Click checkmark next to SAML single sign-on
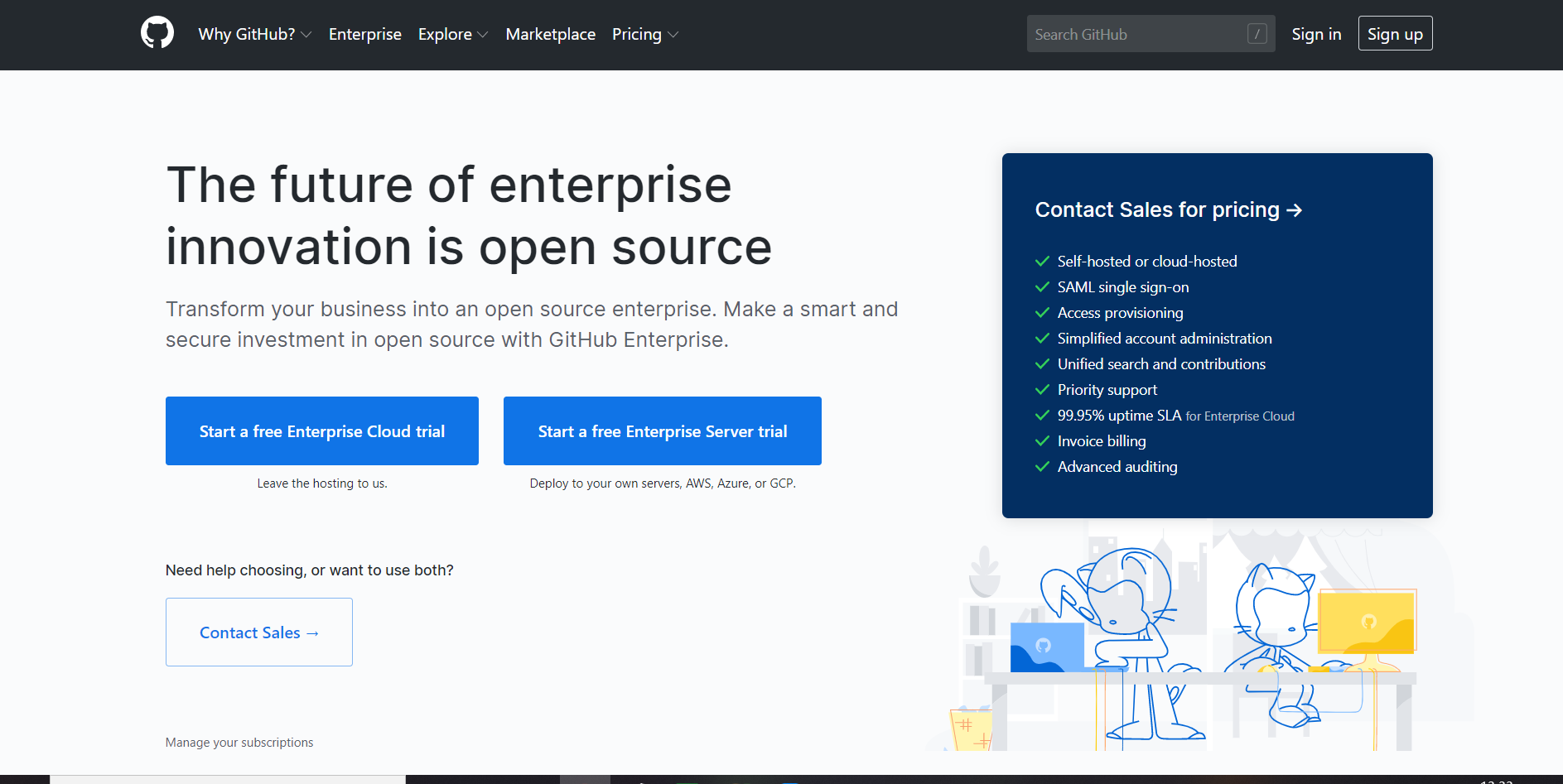This screenshot has width=1563, height=784. point(1043,287)
